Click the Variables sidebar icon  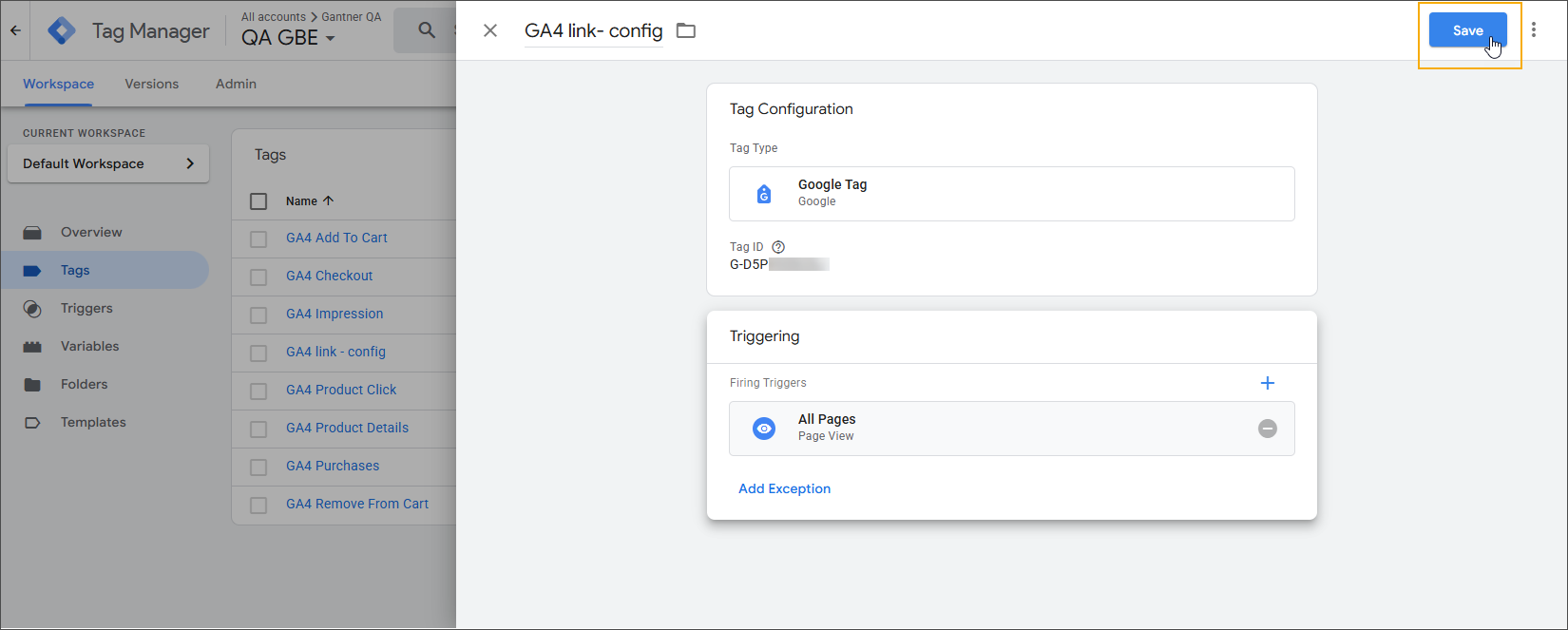click(x=32, y=347)
